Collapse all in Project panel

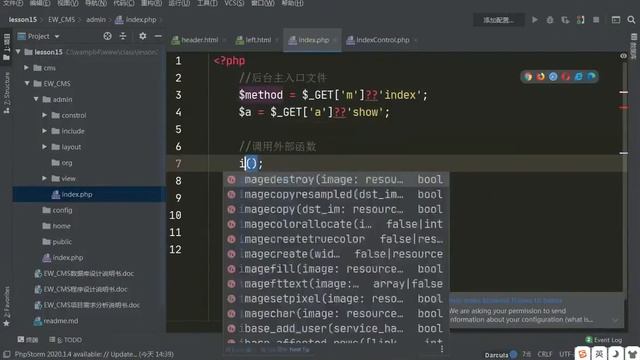123,36
